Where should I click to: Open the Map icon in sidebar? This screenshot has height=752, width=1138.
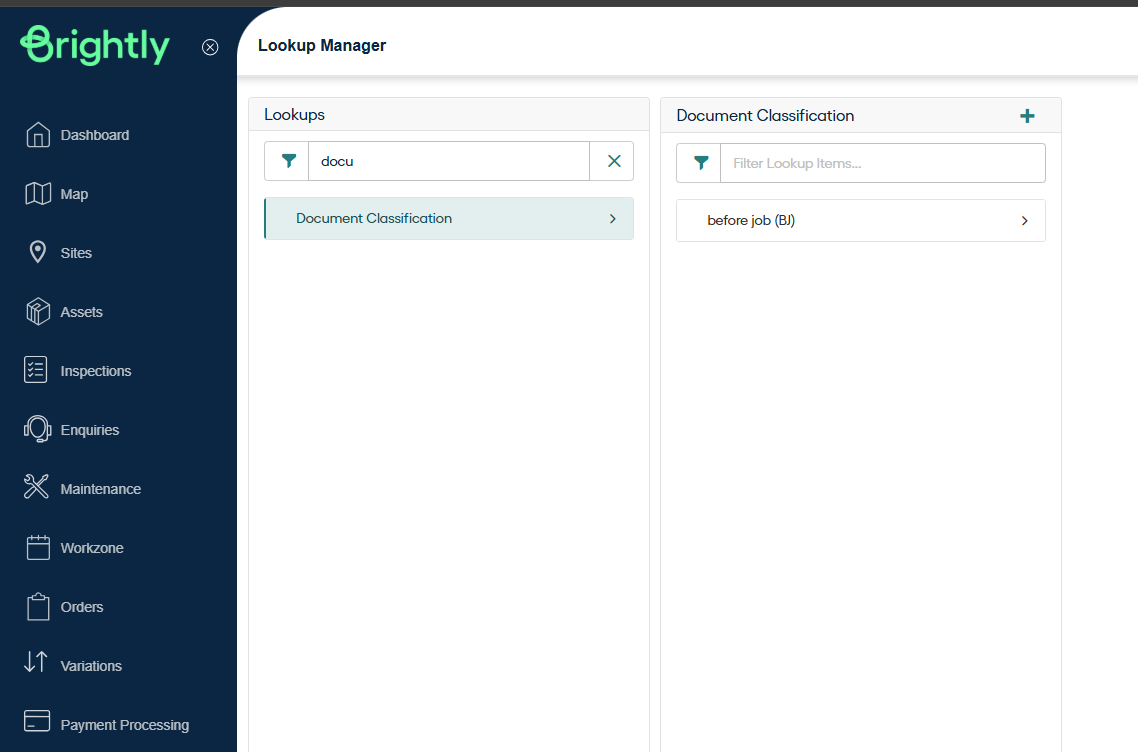point(37,194)
